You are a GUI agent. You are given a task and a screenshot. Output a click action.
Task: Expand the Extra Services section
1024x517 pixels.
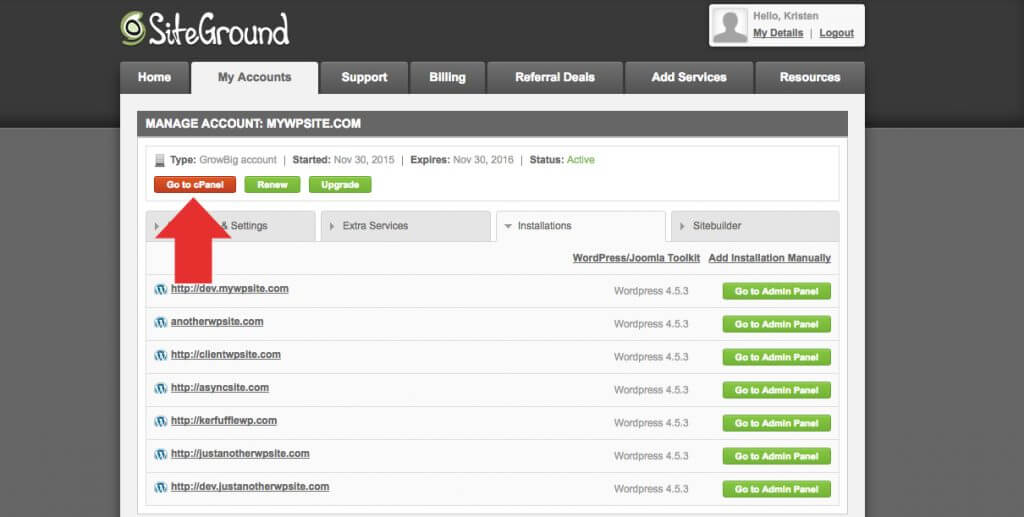coord(406,226)
